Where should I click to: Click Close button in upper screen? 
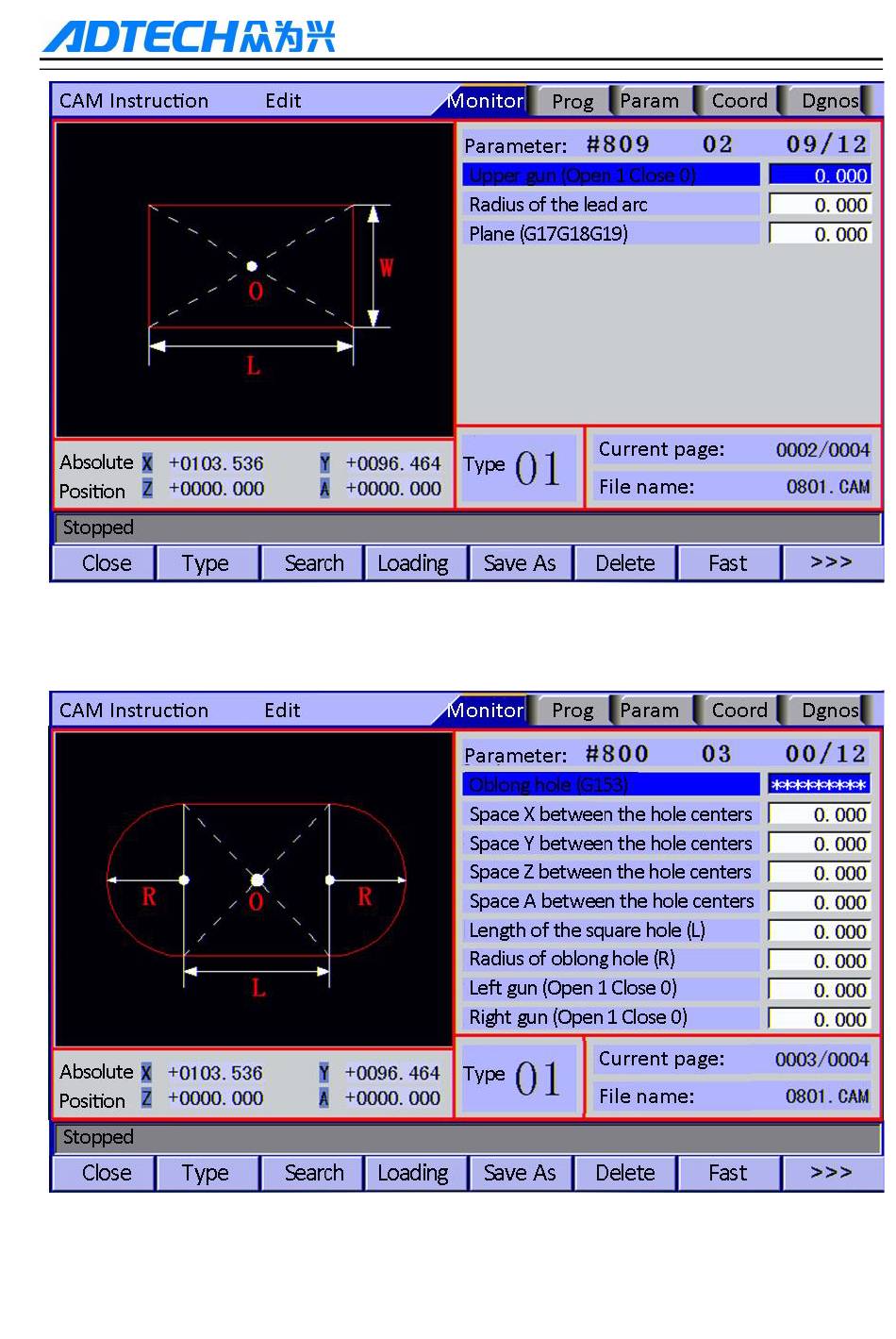[x=106, y=563]
